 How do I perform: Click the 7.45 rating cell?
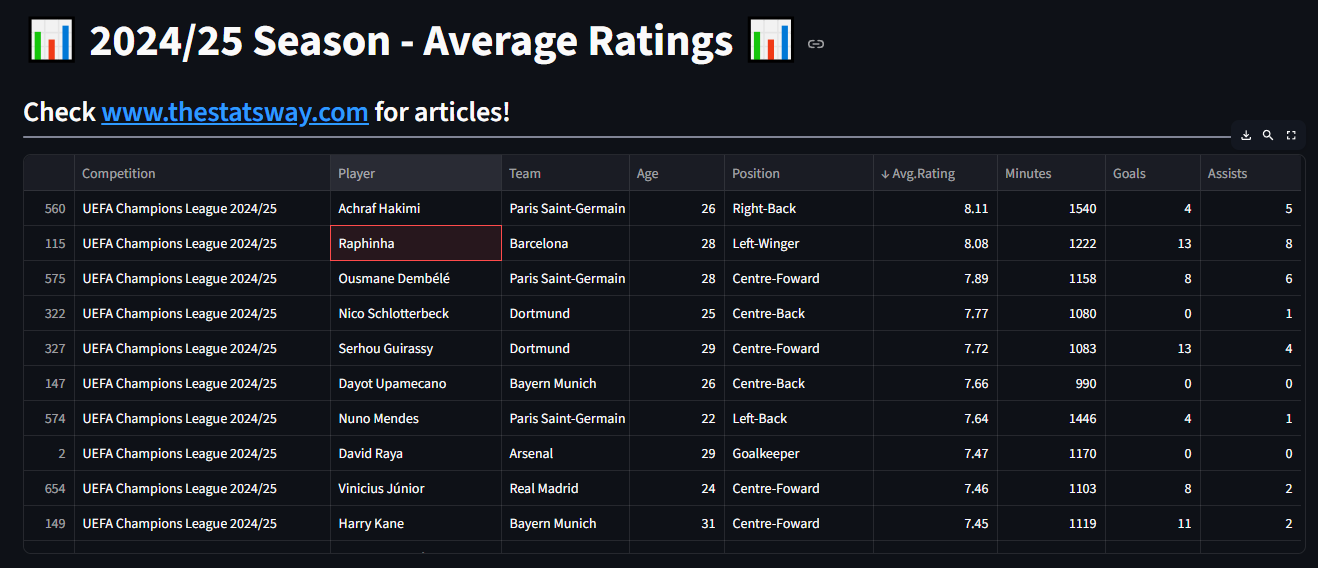[935, 523]
